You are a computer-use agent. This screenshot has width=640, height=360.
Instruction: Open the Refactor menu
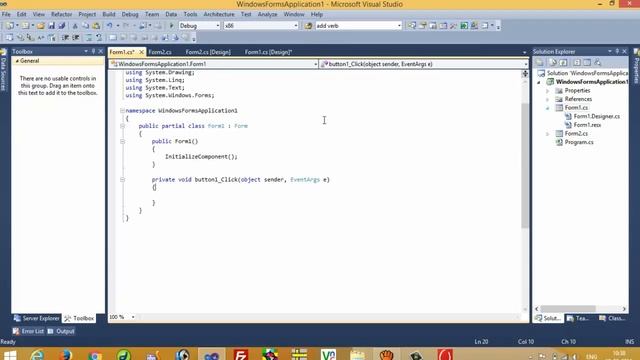(x=61, y=14)
